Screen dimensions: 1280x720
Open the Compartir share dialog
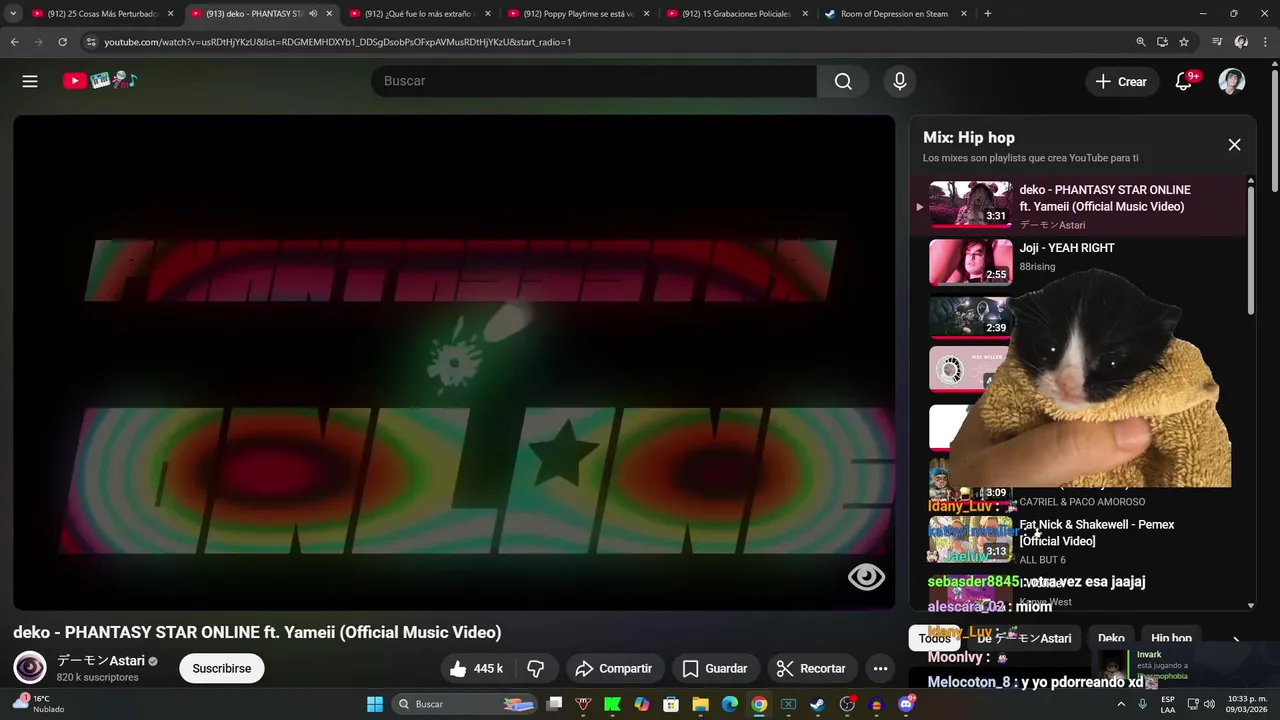614,668
